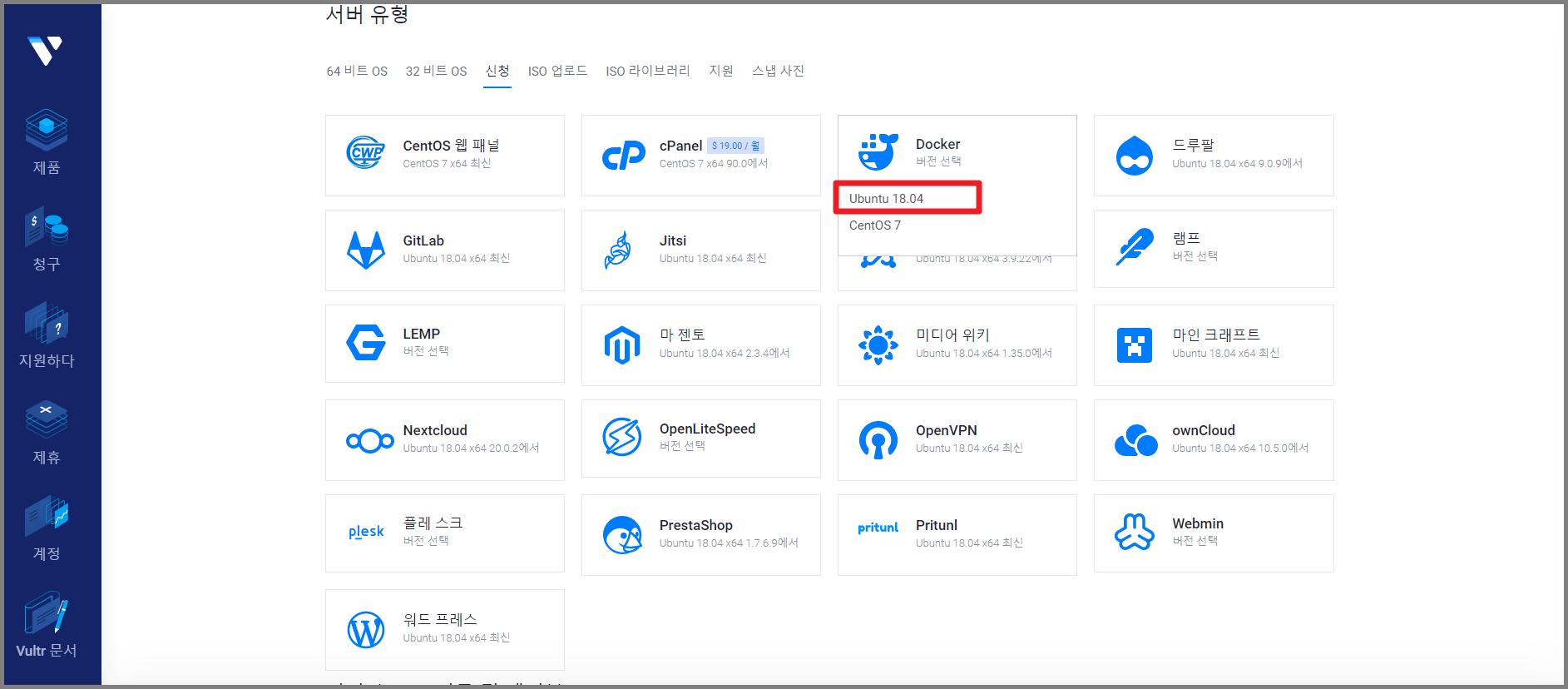Select the OpenLiteSpeed logo icon
The width and height of the screenshot is (1568, 689).
pyautogui.click(x=622, y=437)
